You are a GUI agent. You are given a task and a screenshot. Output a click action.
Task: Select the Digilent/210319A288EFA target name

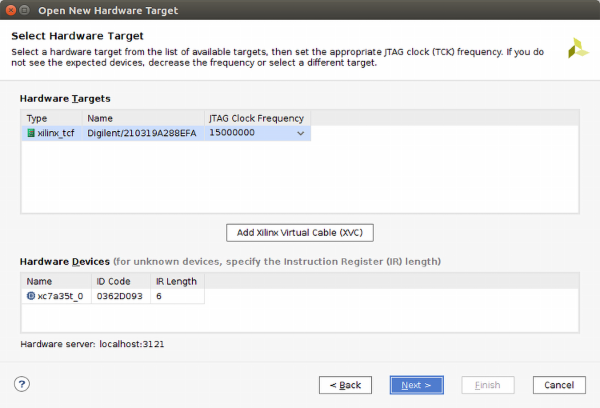(143, 133)
